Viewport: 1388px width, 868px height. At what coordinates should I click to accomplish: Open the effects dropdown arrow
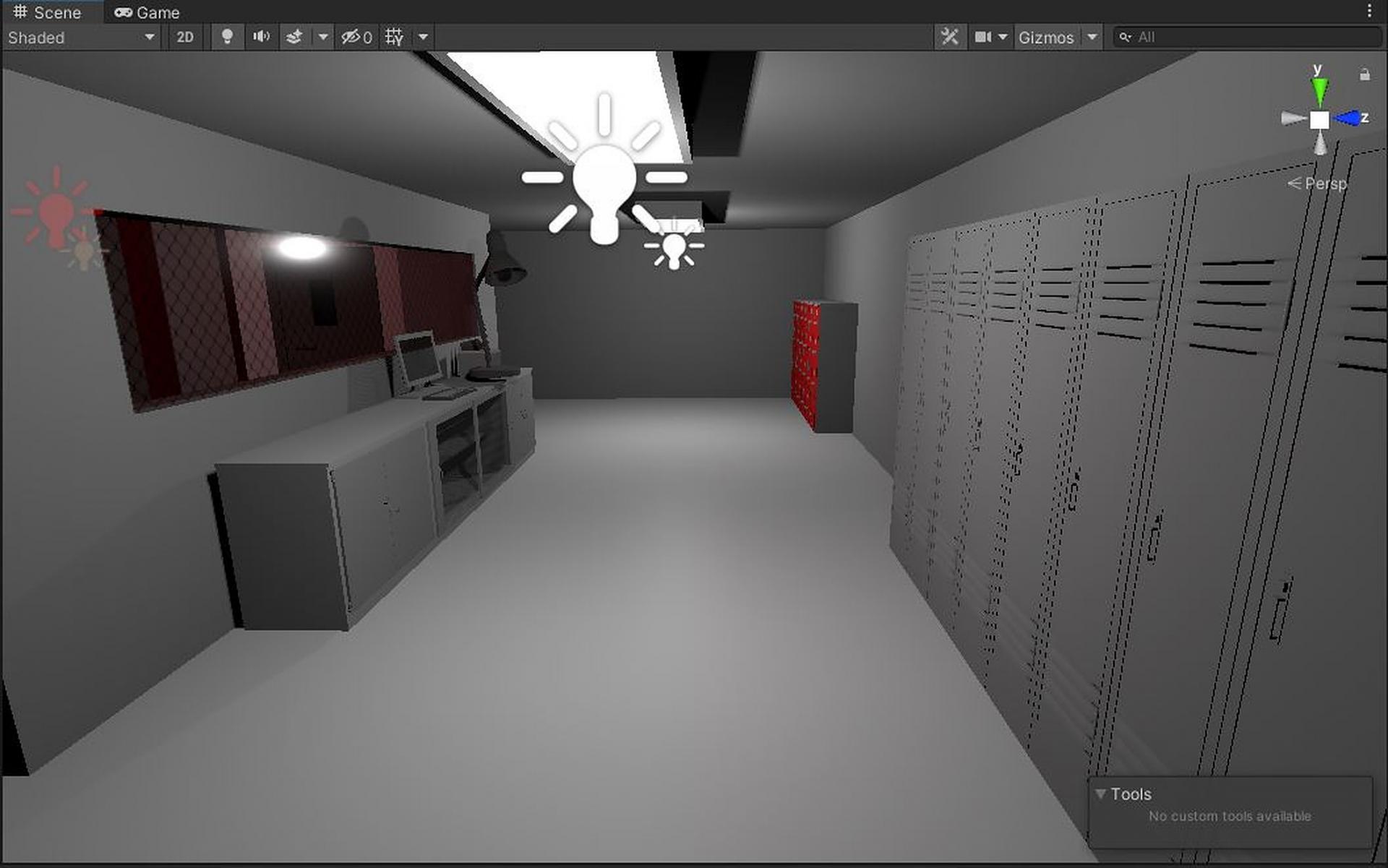(x=323, y=37)
